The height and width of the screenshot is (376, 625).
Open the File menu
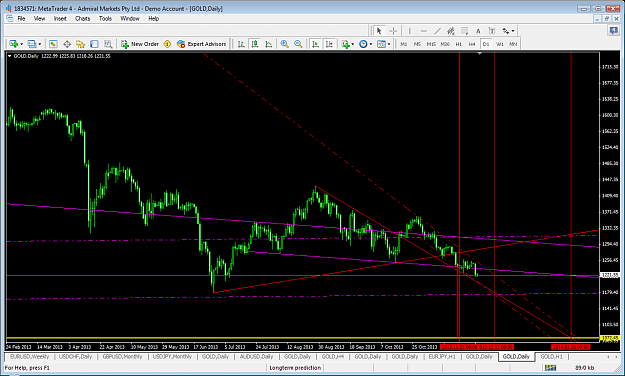(21, 18)
